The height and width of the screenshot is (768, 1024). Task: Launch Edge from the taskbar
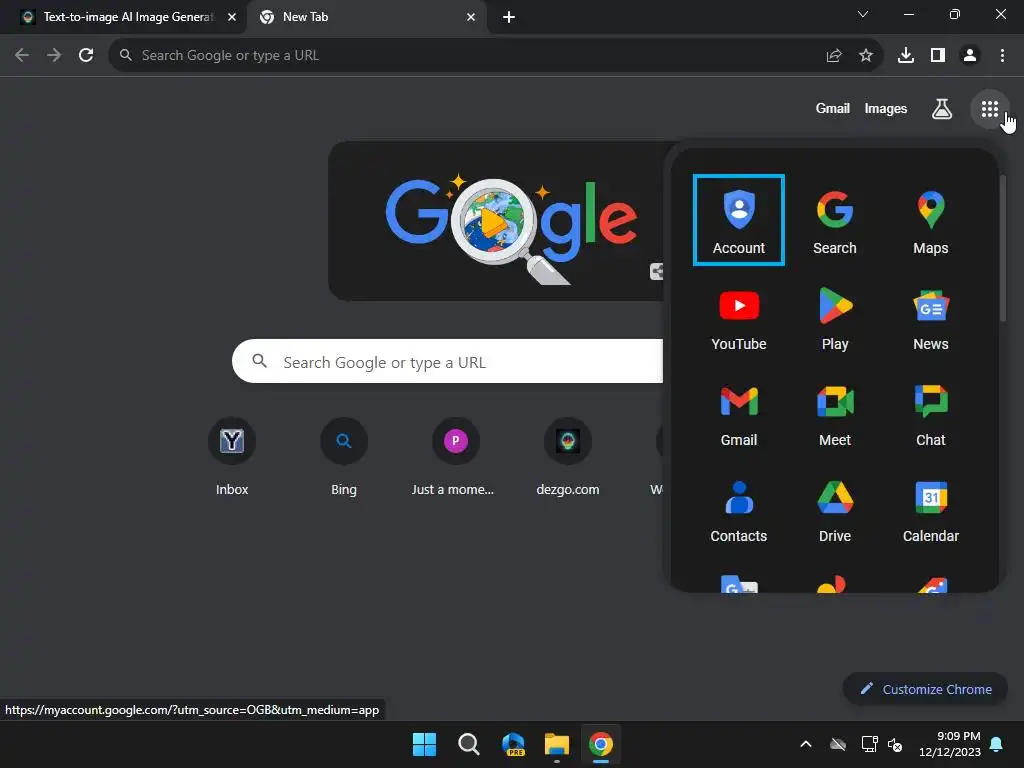(x=513, y=744)
